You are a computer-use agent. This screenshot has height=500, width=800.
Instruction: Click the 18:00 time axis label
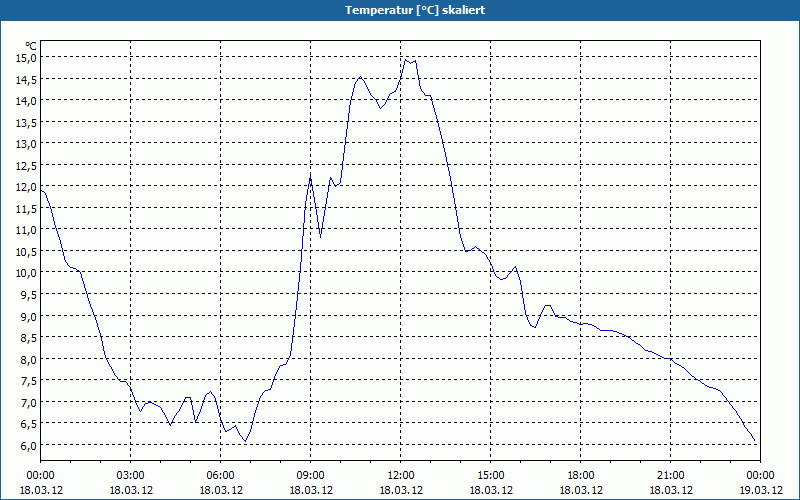coord(581,476)
